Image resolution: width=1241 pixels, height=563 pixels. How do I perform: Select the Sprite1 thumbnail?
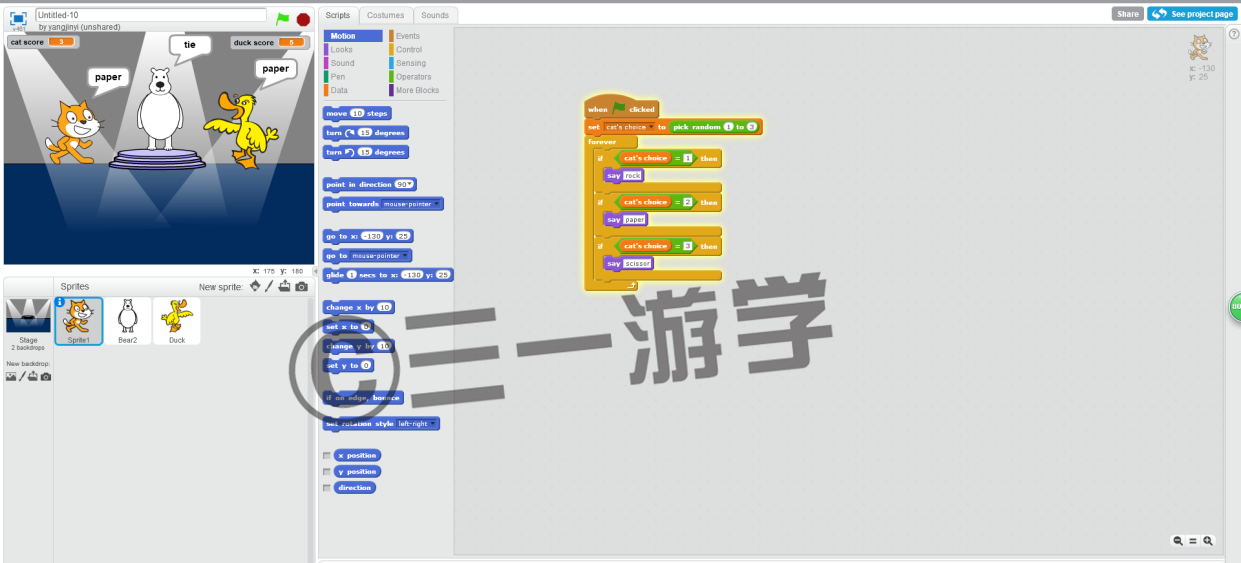click(x=79, y=321)
